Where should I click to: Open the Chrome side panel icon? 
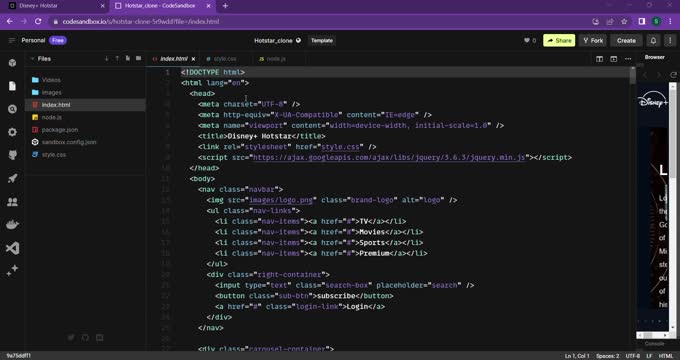click(x=642, y=21)
